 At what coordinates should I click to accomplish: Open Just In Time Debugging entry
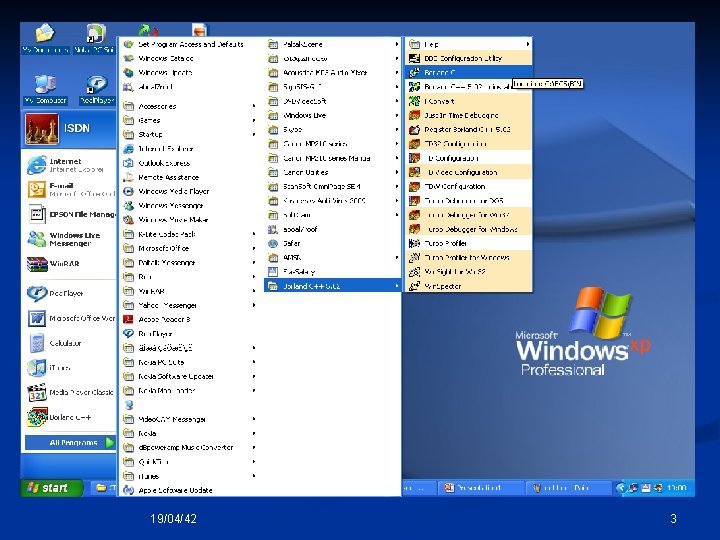coord(468,115)
